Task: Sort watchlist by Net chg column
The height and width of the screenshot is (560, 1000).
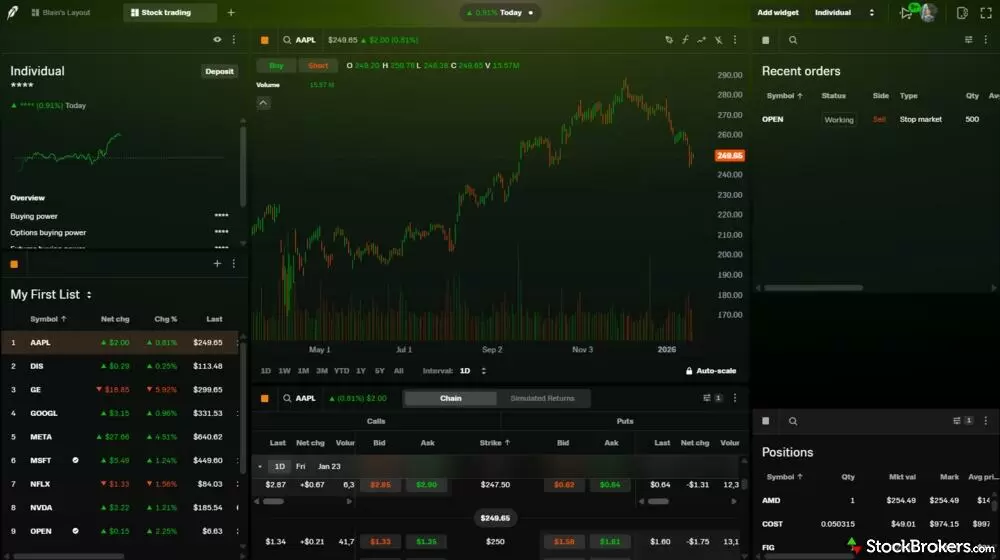Action: pyautogui.click(x=115, y=319)
